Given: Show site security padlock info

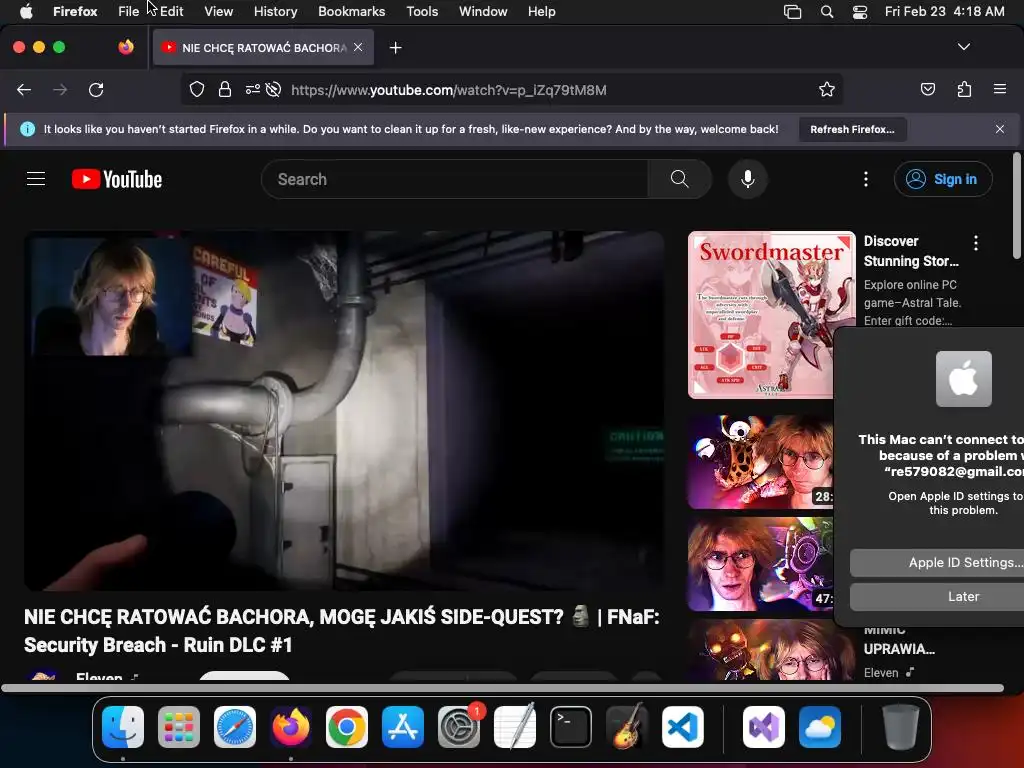Looking at the screenshot, I should (x=225, y=89).
